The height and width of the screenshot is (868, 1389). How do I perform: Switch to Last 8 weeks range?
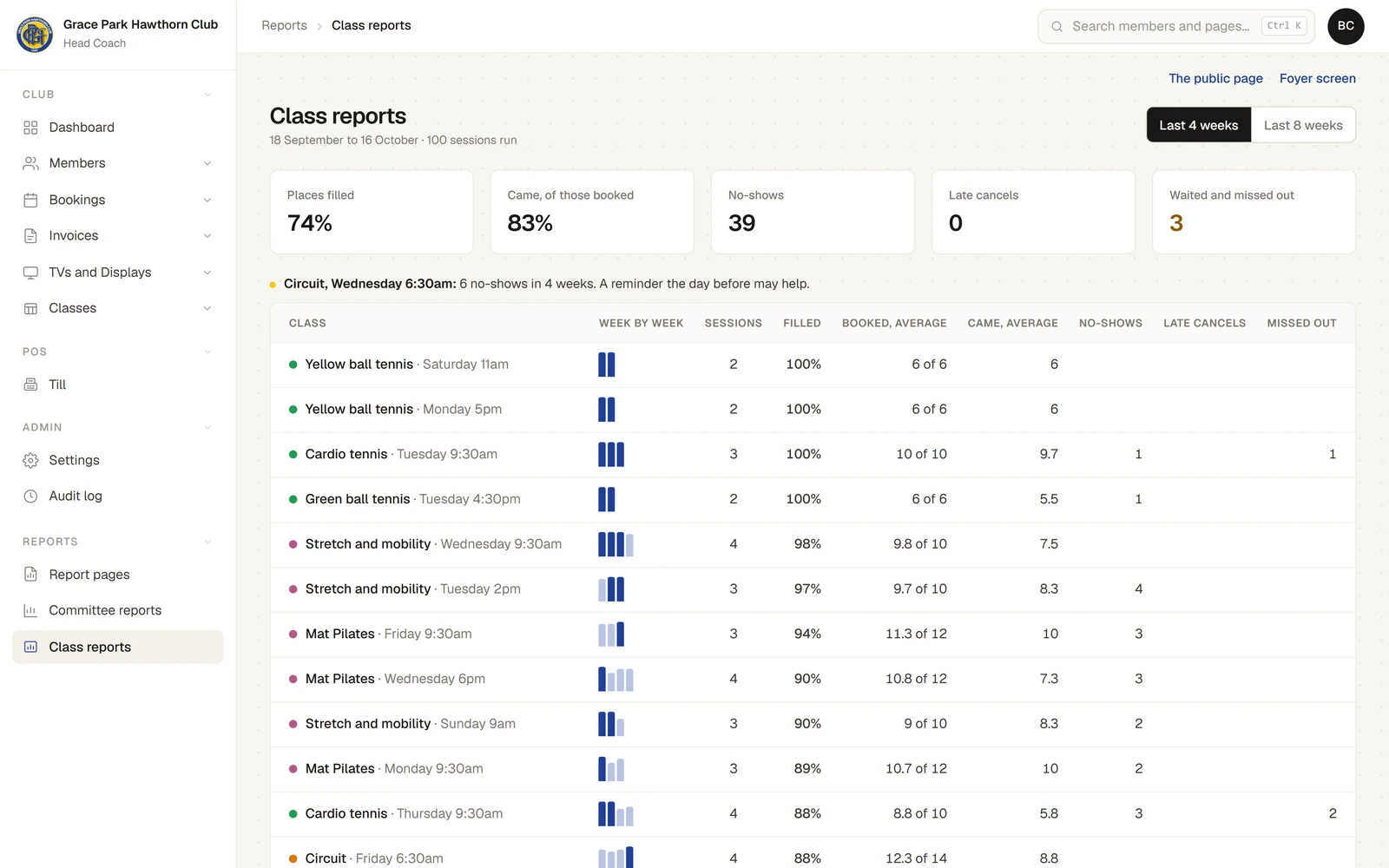1303,125
